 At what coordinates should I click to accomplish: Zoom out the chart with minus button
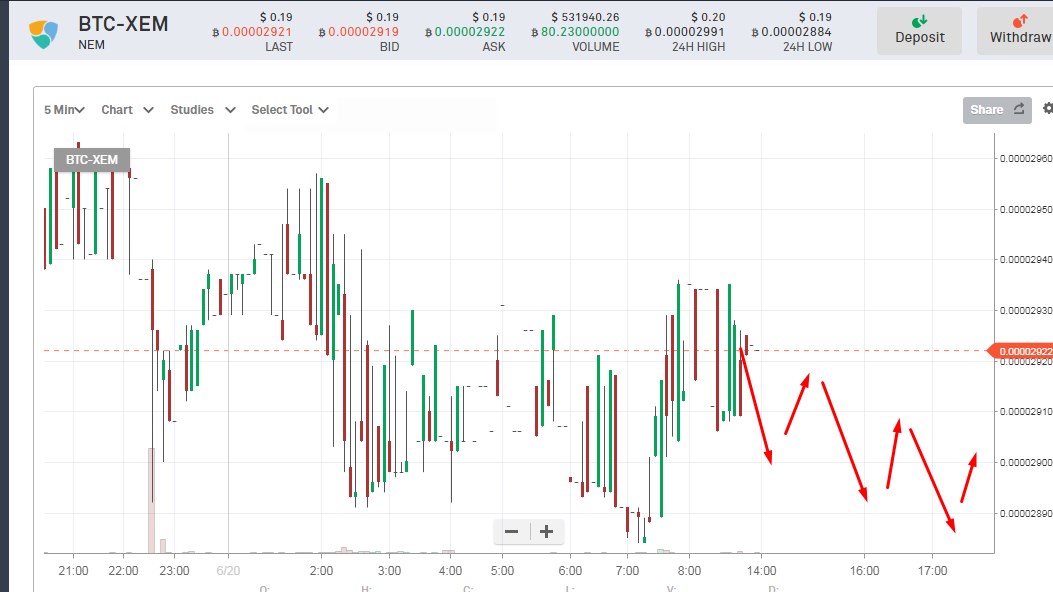[x=512, y=532]
